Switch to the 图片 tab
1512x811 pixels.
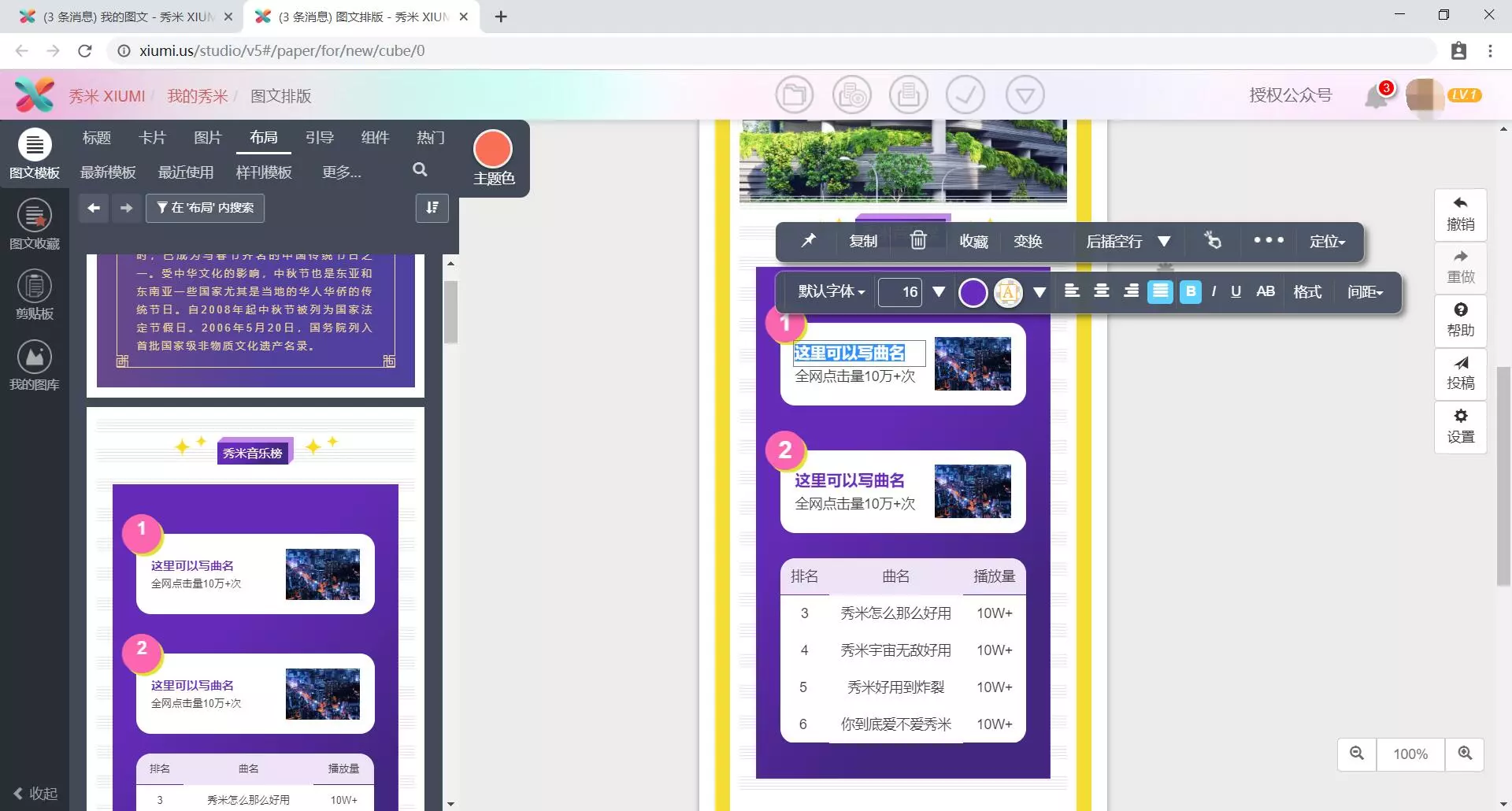pos(208,138)
